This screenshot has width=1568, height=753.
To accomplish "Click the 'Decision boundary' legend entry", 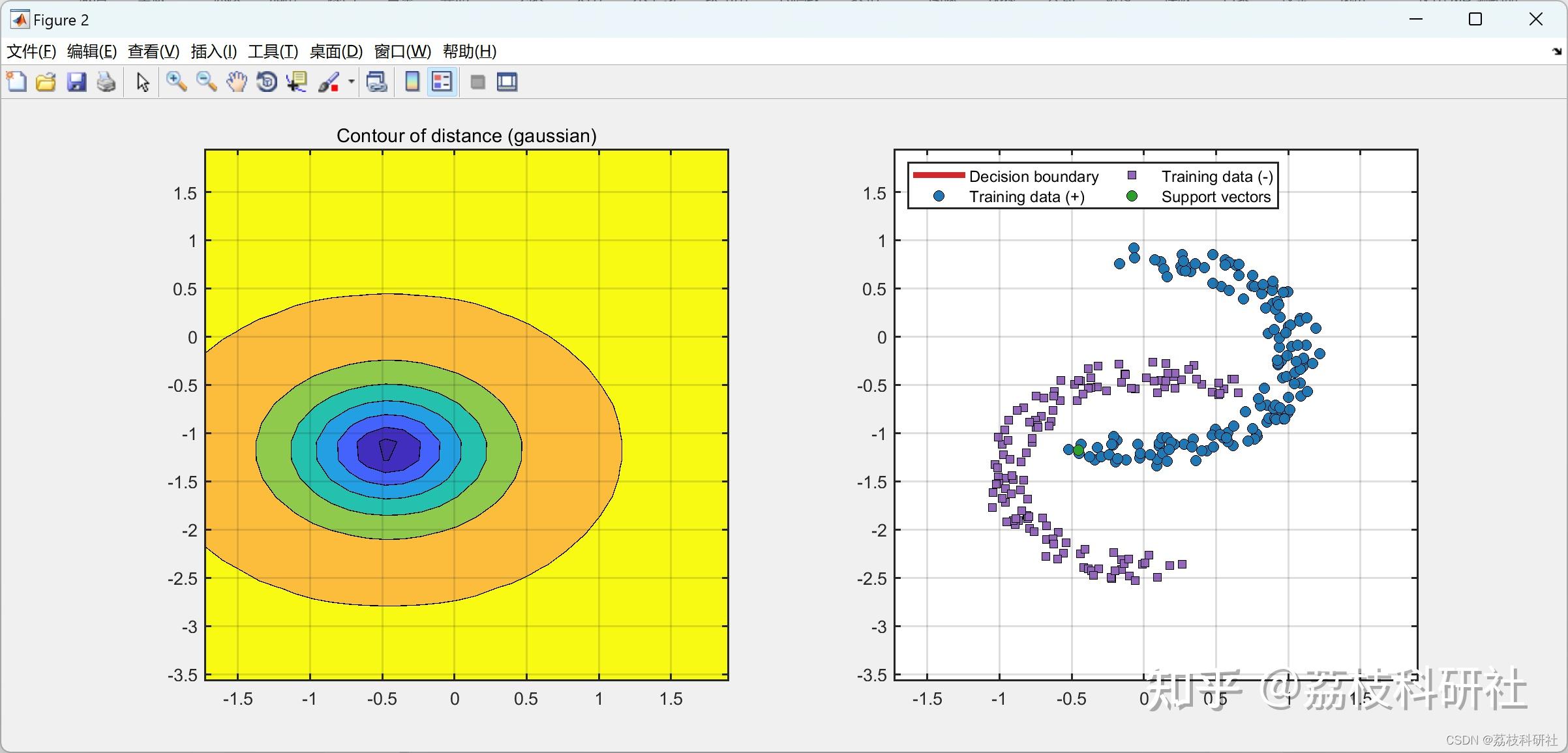I will pyautogui.click(x=1033, y=177).
